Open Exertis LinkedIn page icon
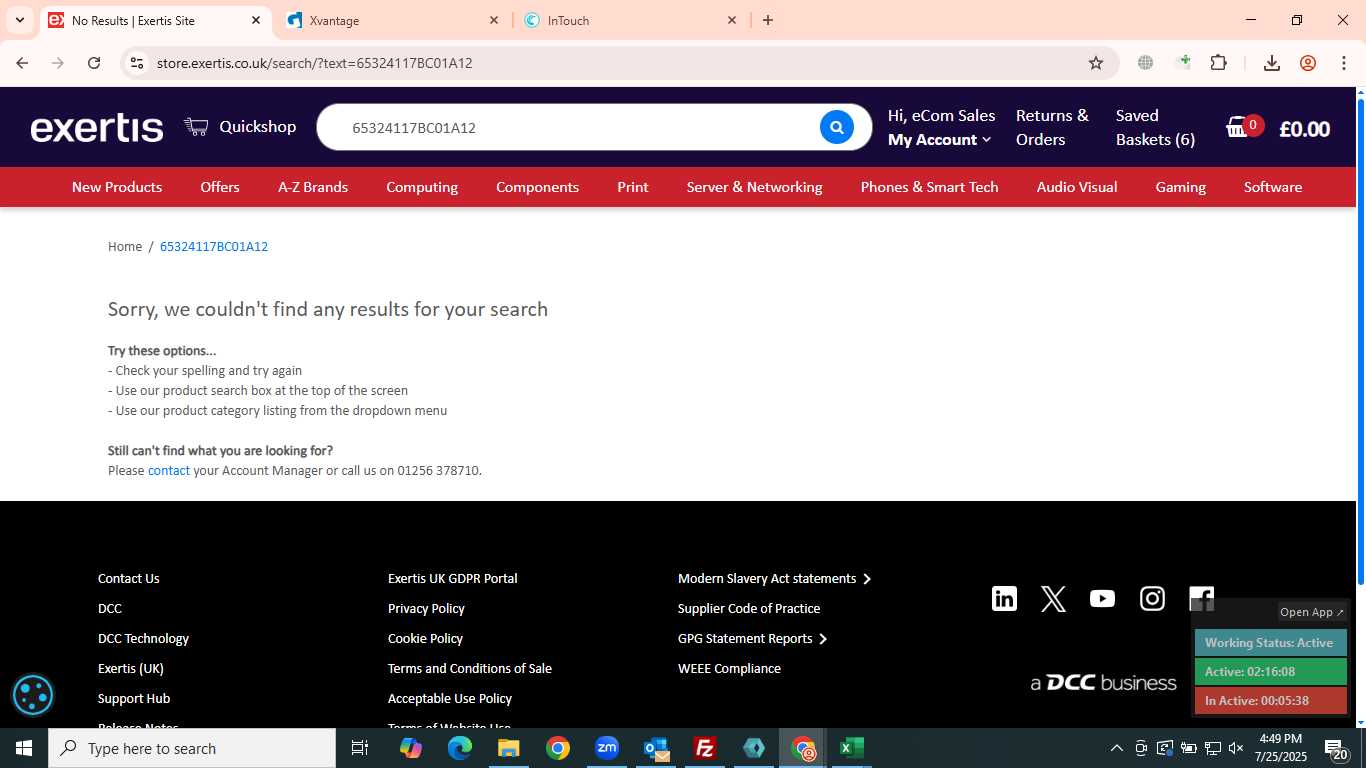 point(1004,598)
